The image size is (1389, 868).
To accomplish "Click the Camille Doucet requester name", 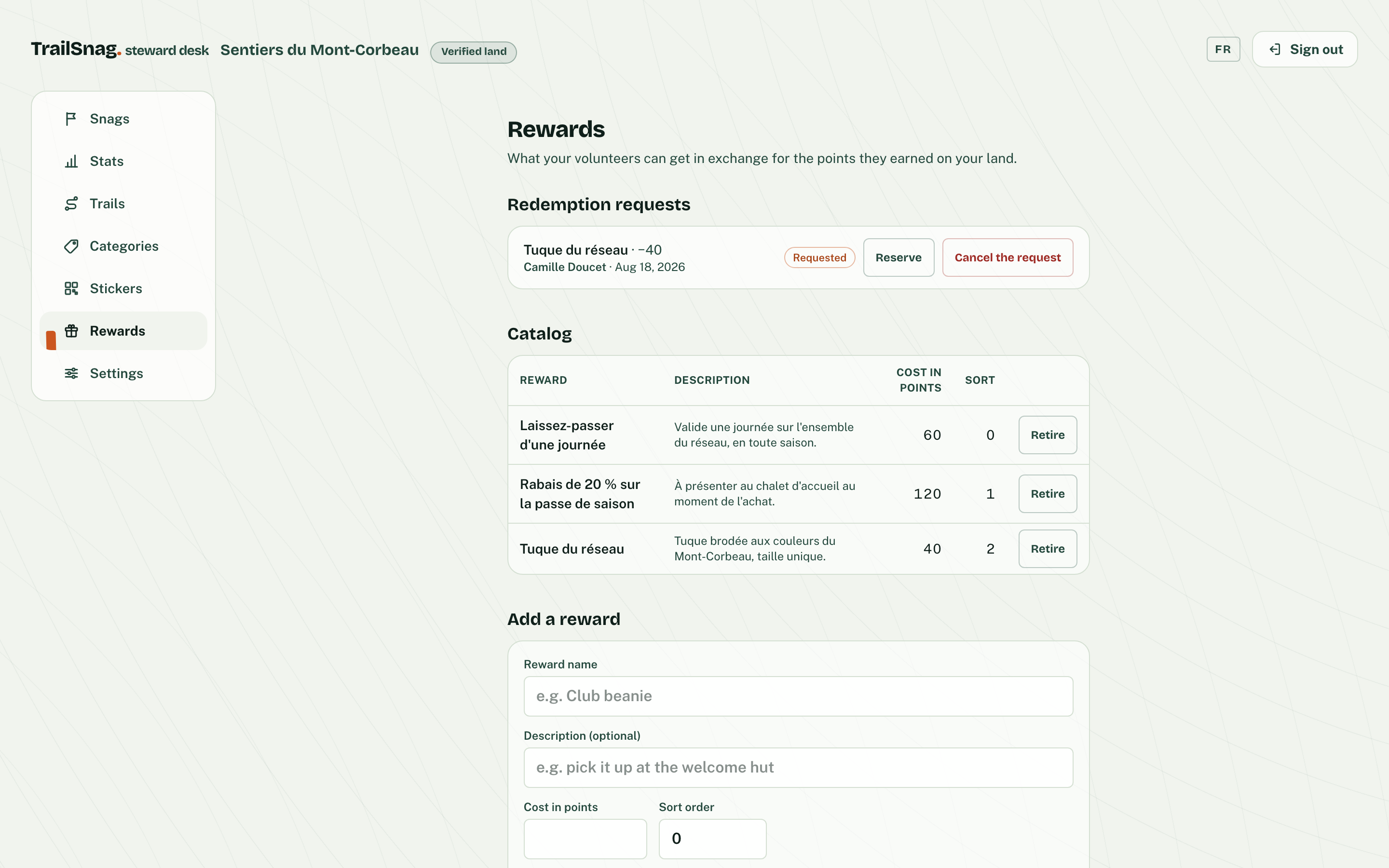I will coord(564,267).
